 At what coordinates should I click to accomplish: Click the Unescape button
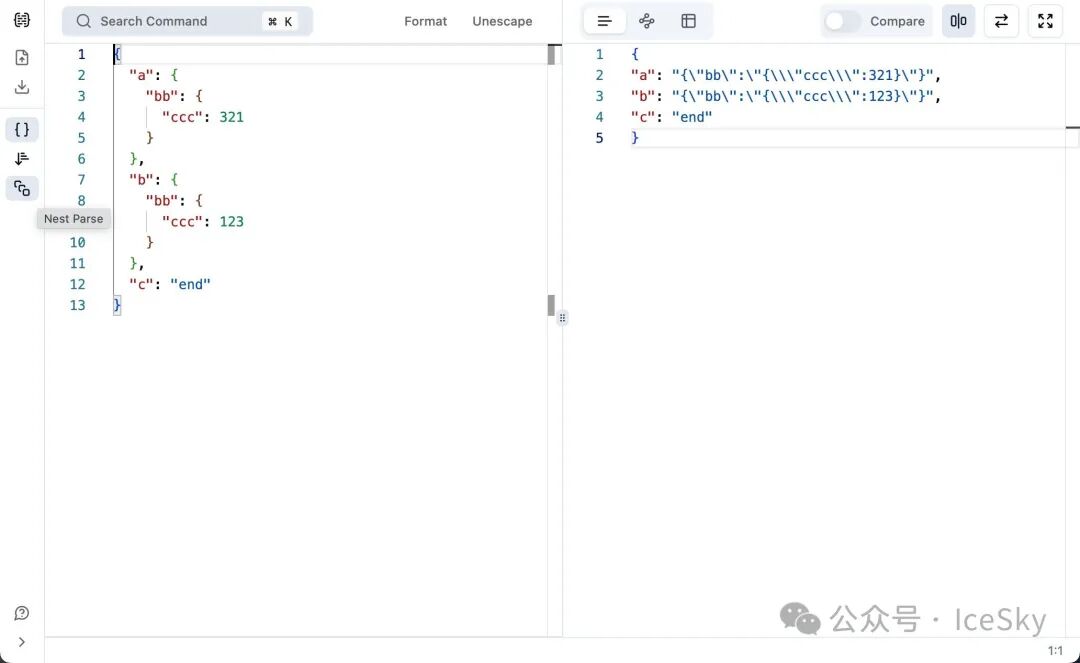click(x=502, y=21)
